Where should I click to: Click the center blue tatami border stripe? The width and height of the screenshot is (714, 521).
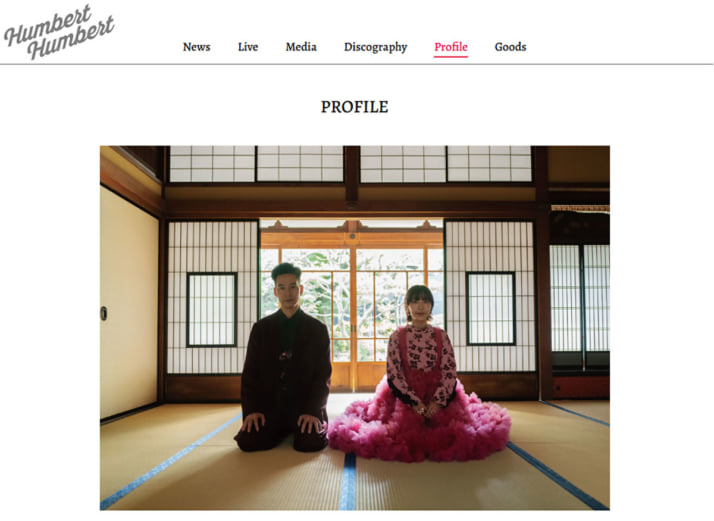(x=348, y=480)
